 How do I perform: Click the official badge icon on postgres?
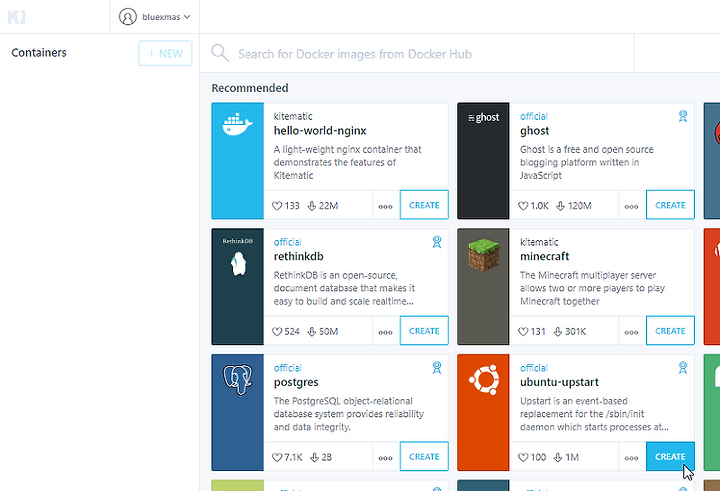437,368
